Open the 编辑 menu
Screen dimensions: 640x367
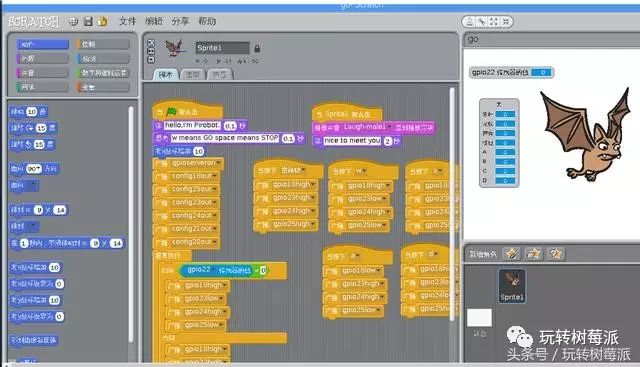(x=153, y=21)
